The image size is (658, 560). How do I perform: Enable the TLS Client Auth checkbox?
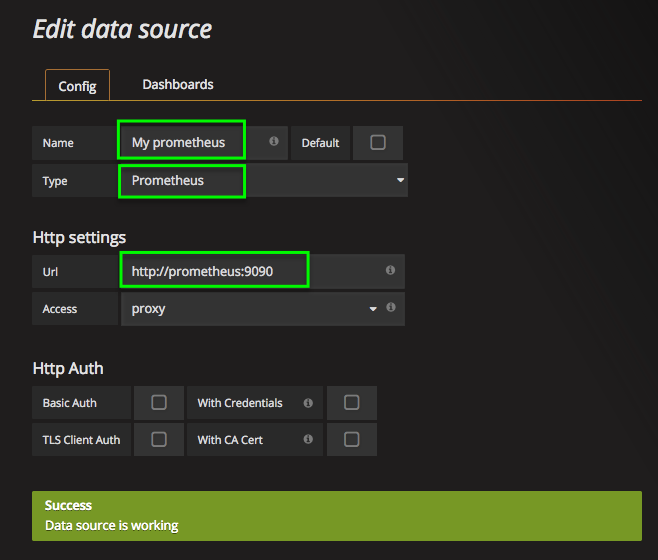[x=159, y=440]
